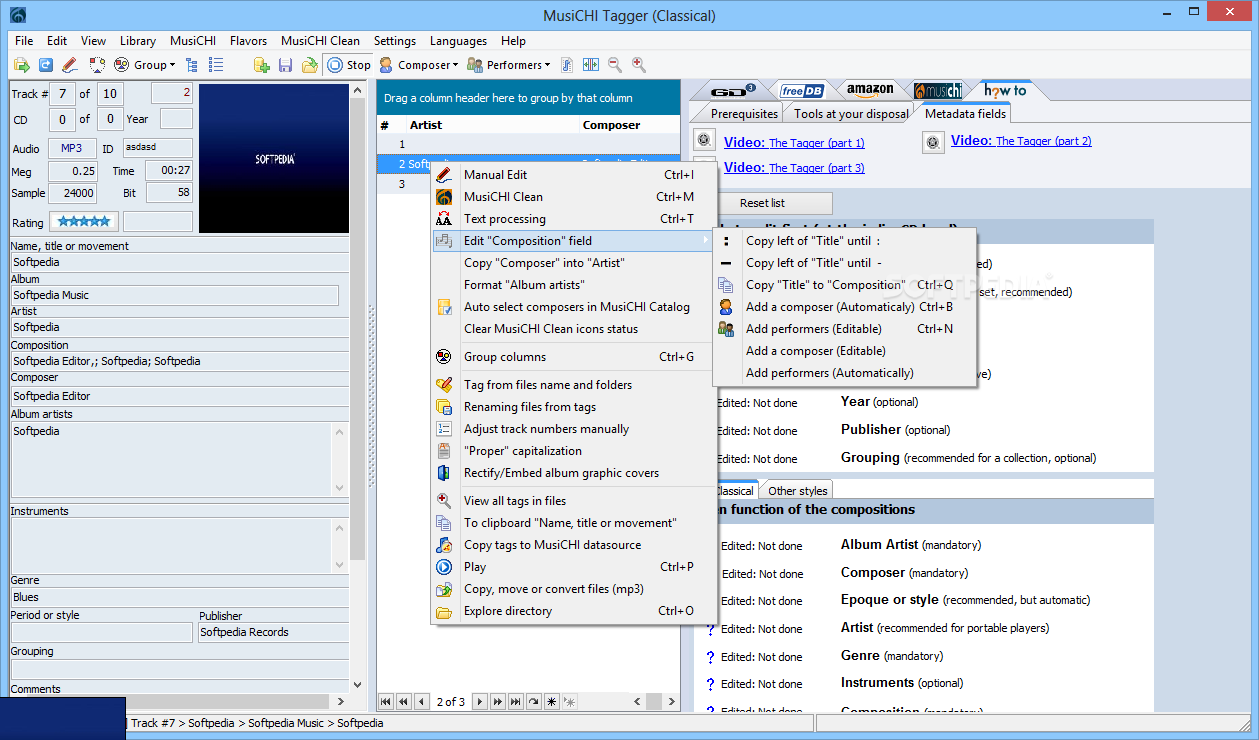Click the Album field Softpedia Music
The image size is (1259, 740).
(x=174, y=295)
